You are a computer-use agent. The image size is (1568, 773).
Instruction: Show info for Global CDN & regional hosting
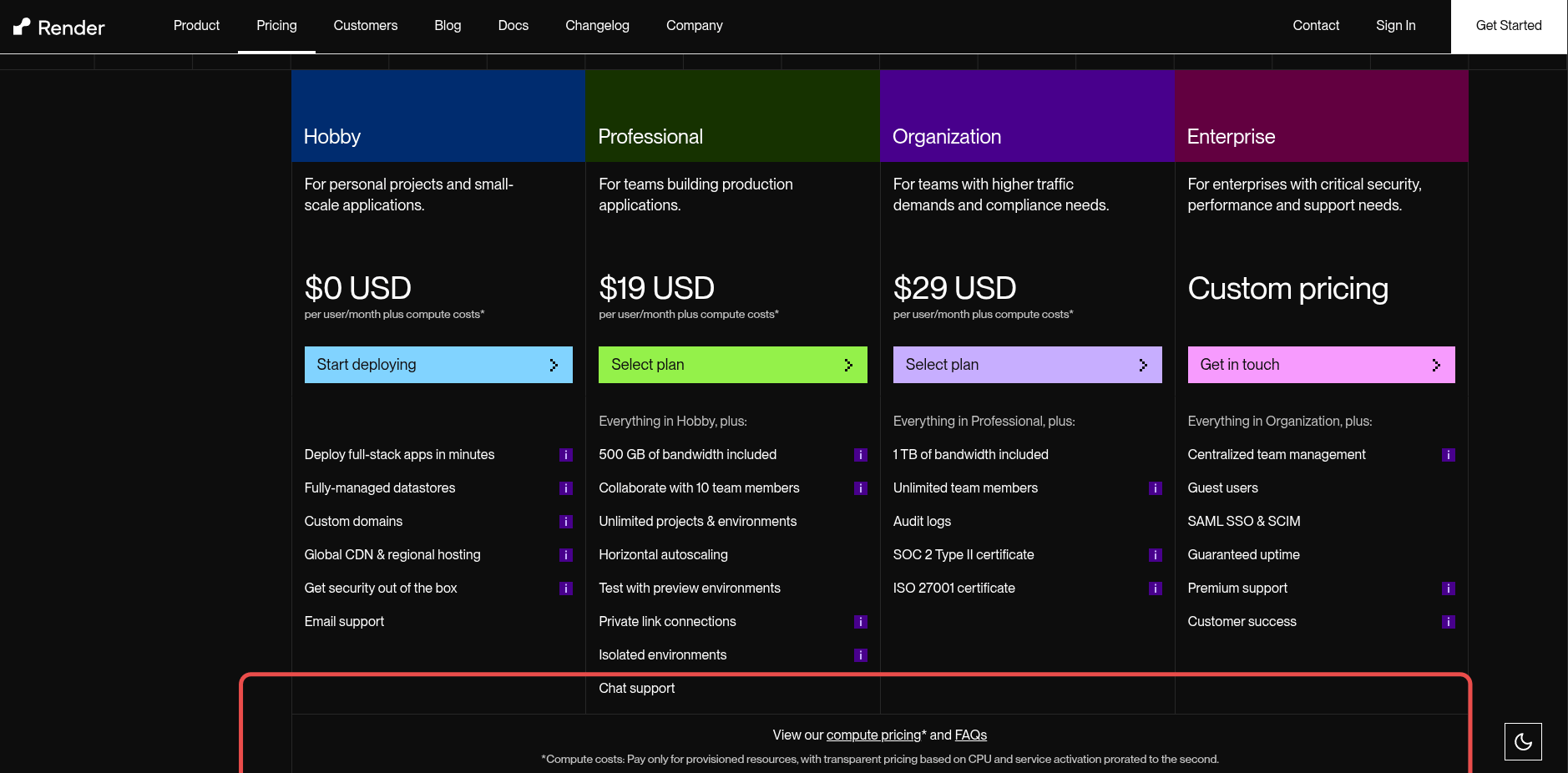point(565,555)
